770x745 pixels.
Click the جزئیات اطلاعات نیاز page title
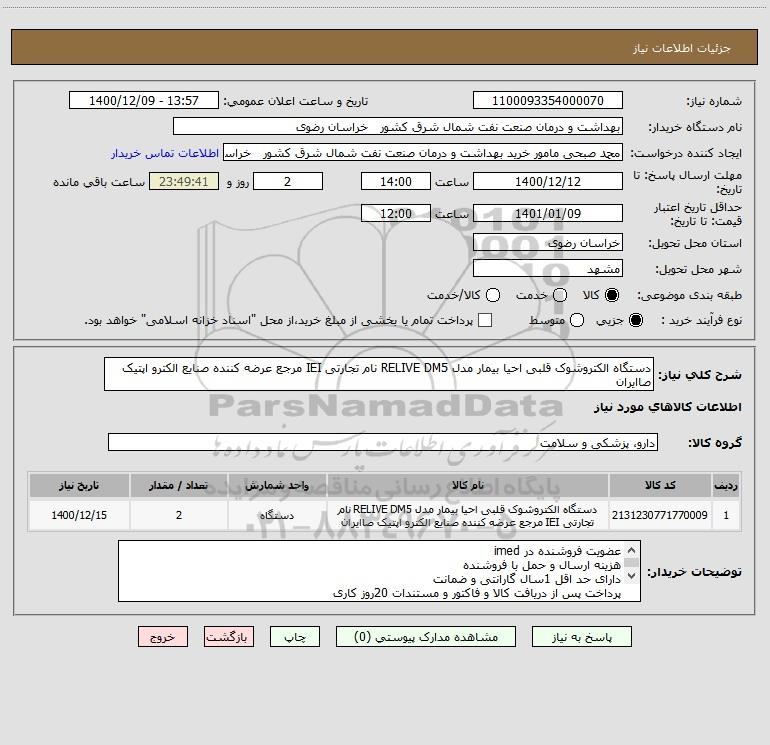(682, 48)
